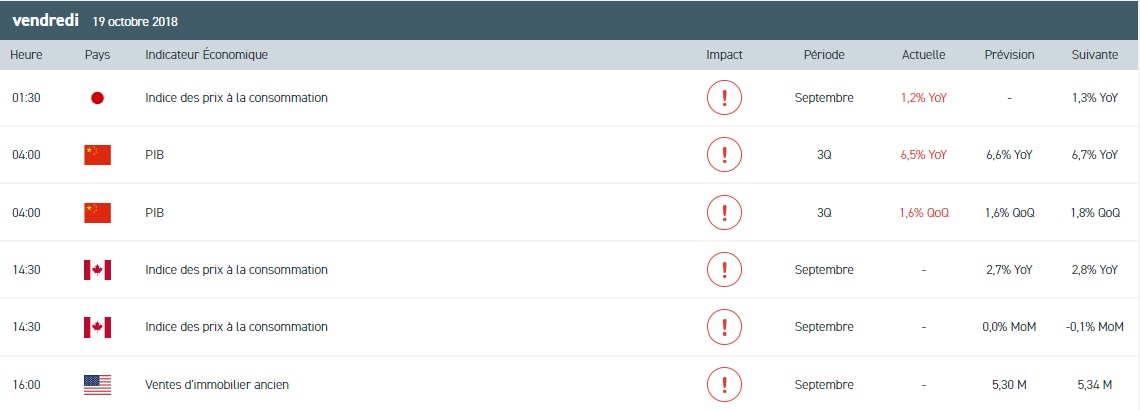Open the PIB indicator with 1,8% QoQ
The width and height of the screenshot is (1140, 410).
[154, 212]
